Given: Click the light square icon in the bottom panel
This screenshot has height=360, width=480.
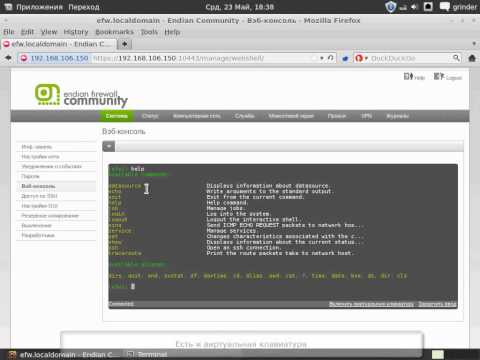Looking at the screenshot, I should coord(438,354).
